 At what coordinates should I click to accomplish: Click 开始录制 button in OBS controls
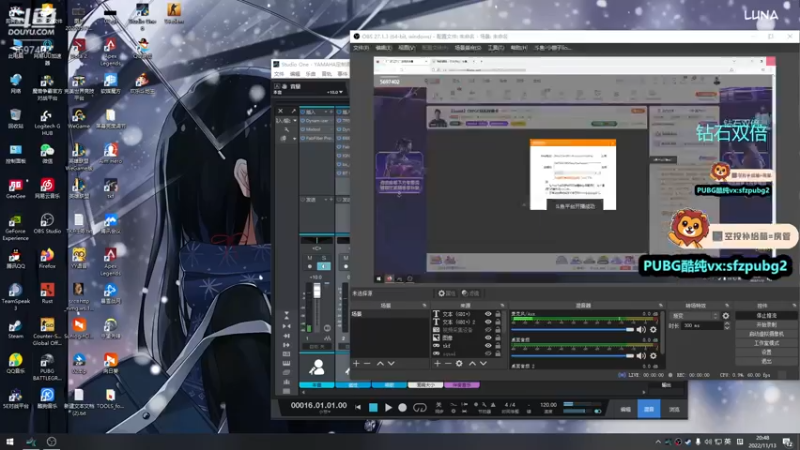click(x=766, y=325)
